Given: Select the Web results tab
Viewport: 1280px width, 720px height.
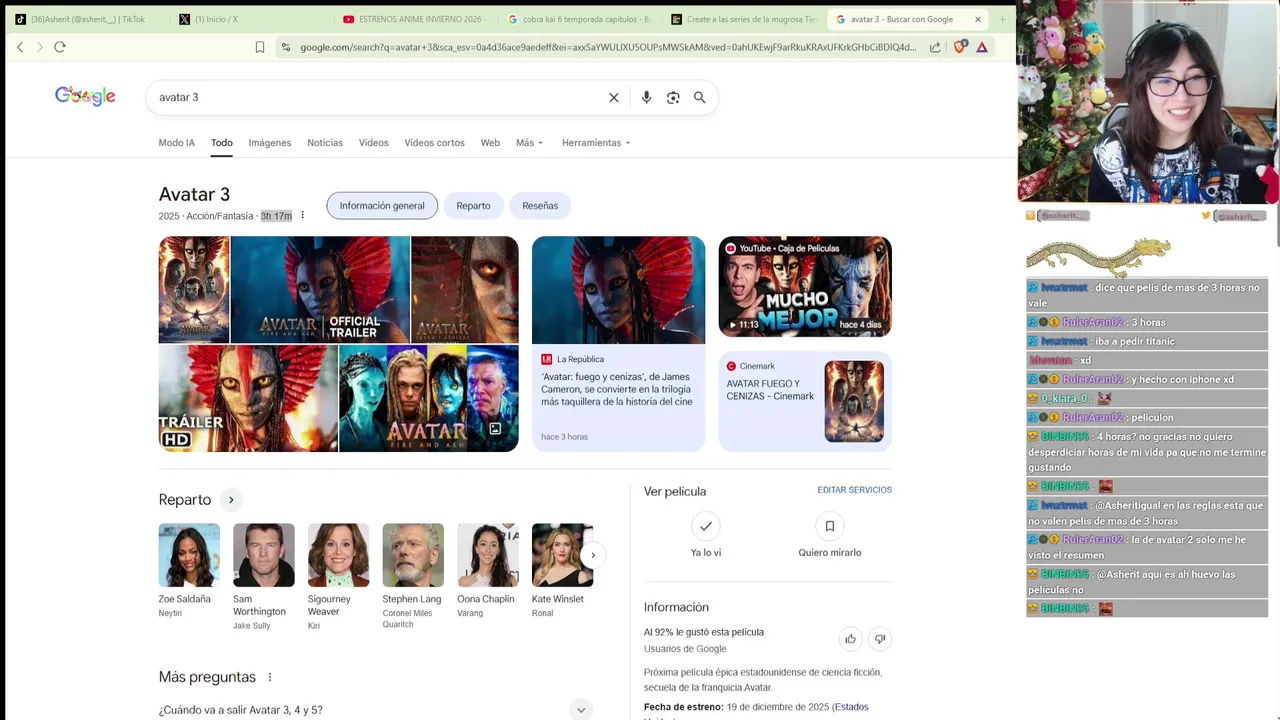Looking at the screenshot, I should [490, 143].
